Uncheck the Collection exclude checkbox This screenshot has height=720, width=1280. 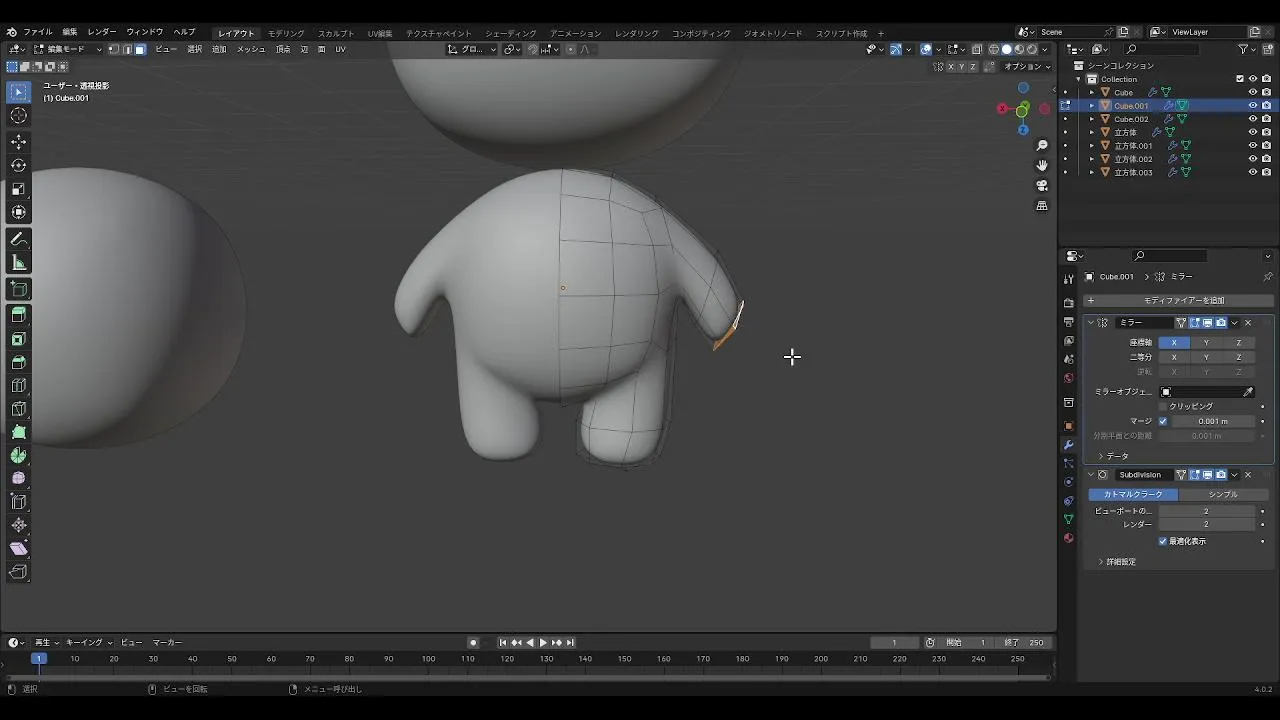1240,79
